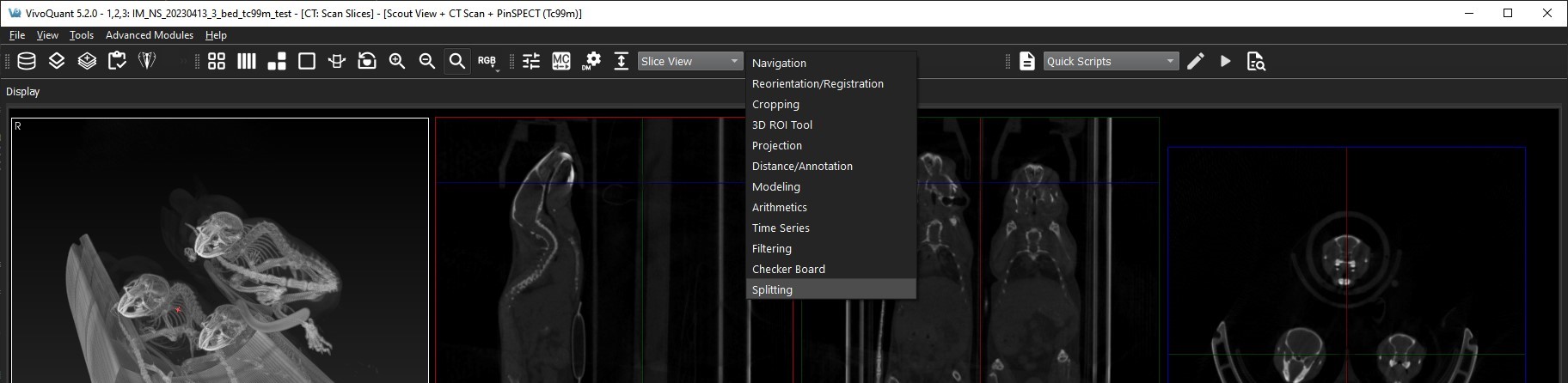Open the MC min/max control icon
The width and height of the screenshot is (1568, 383).
coord(561,61)
